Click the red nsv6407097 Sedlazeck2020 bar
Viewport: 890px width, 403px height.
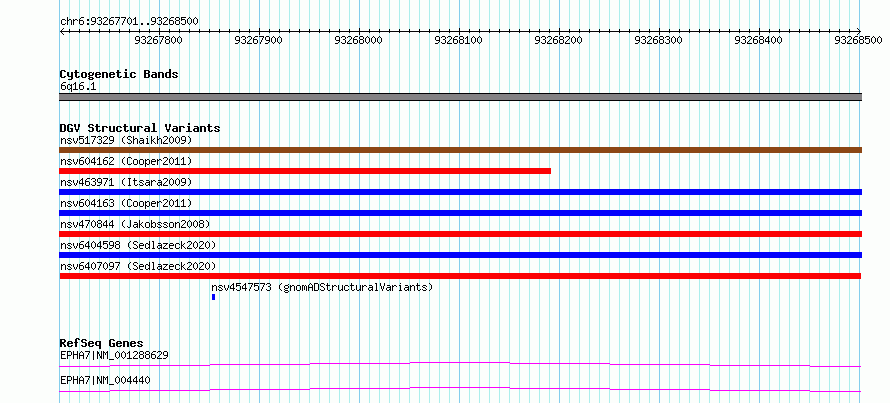[460, 276]
